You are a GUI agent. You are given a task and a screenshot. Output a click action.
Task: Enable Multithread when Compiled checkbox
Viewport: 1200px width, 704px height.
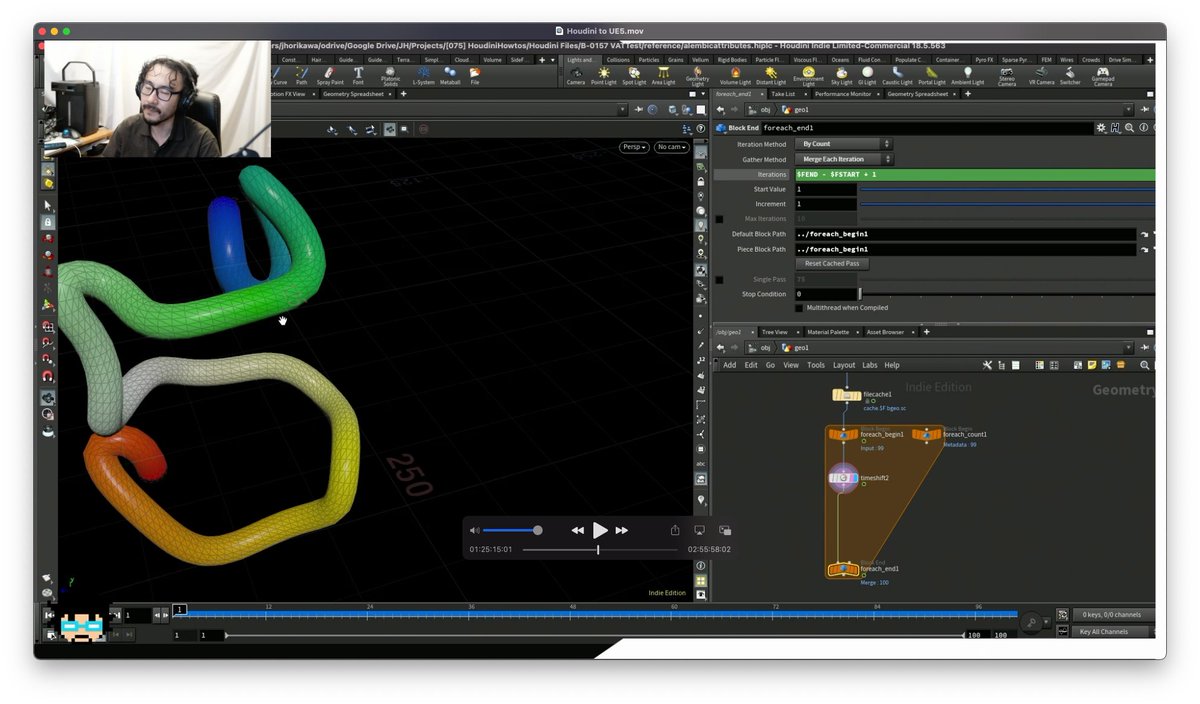[x=799, y=308]
